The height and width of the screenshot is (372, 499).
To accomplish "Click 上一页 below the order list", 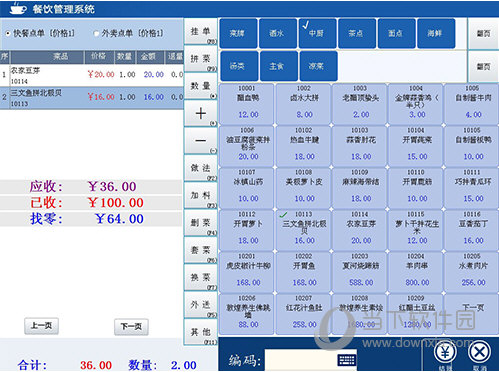I will (41, 326).
